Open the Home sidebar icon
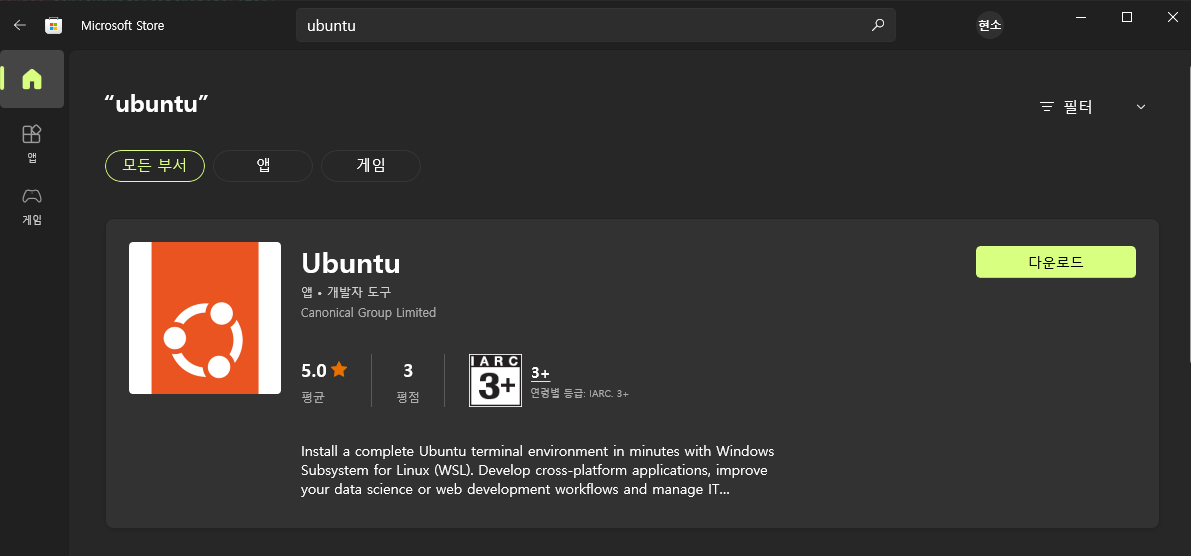 tap(32, 79)
